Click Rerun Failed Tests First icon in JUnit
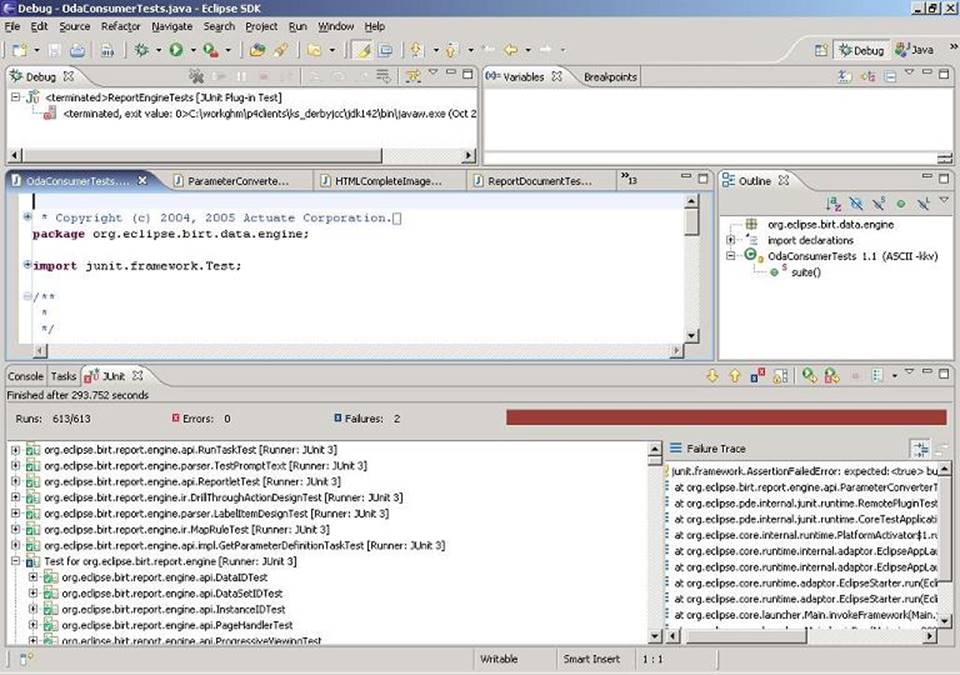This screenshot has width=960, height=675. coord(832,375)
